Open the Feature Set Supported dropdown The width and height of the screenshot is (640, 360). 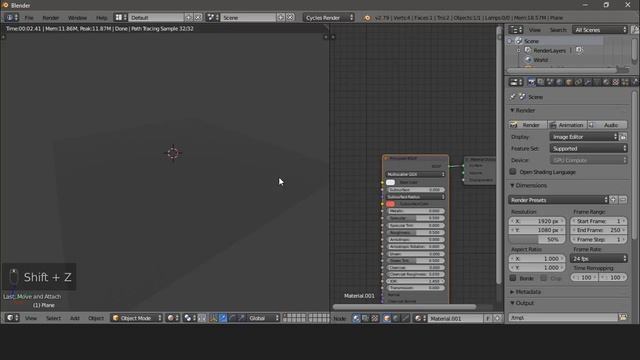(588, 149)
